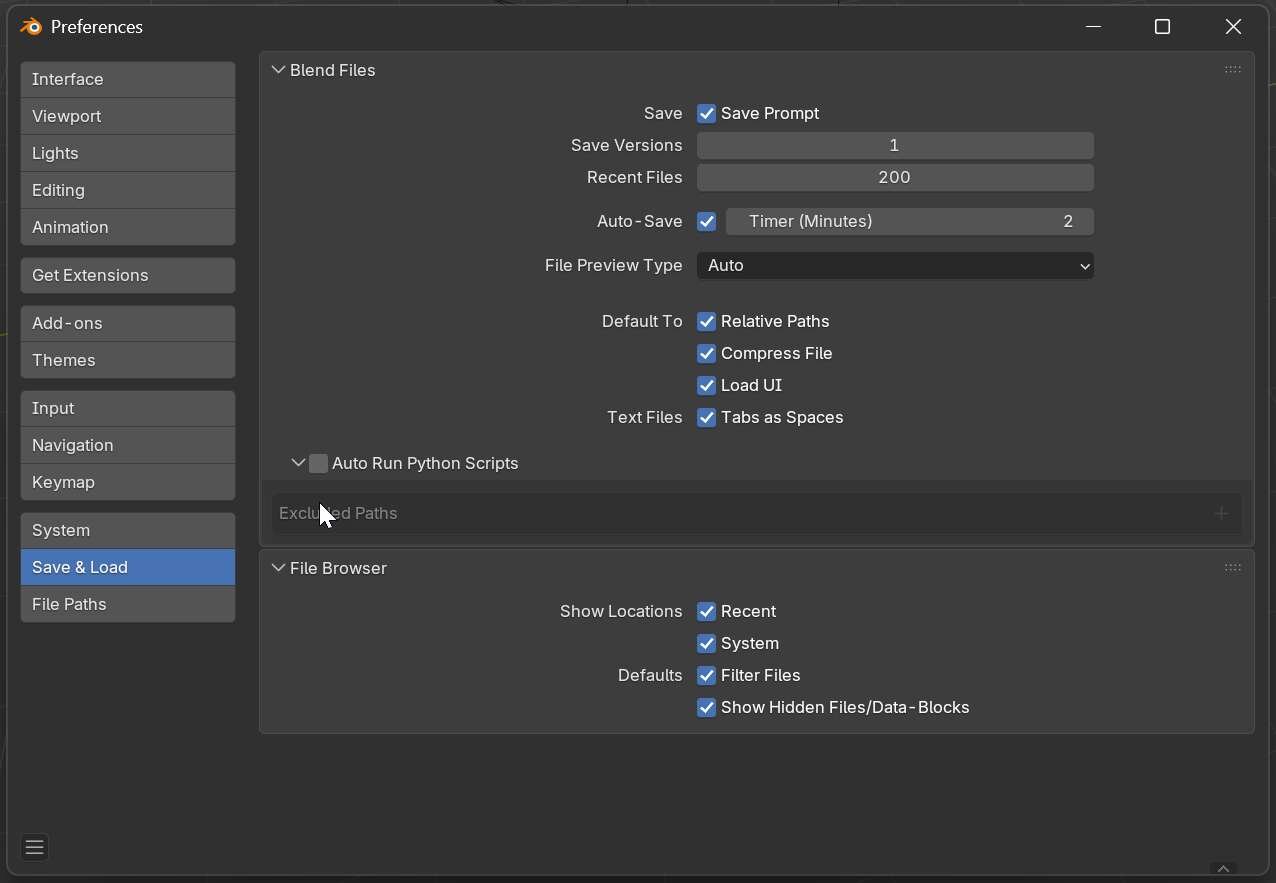Screen dimensions: 1276x883
Task: Adjust the Auto-Save Timer minutes slider
Action: coord(909,222)
